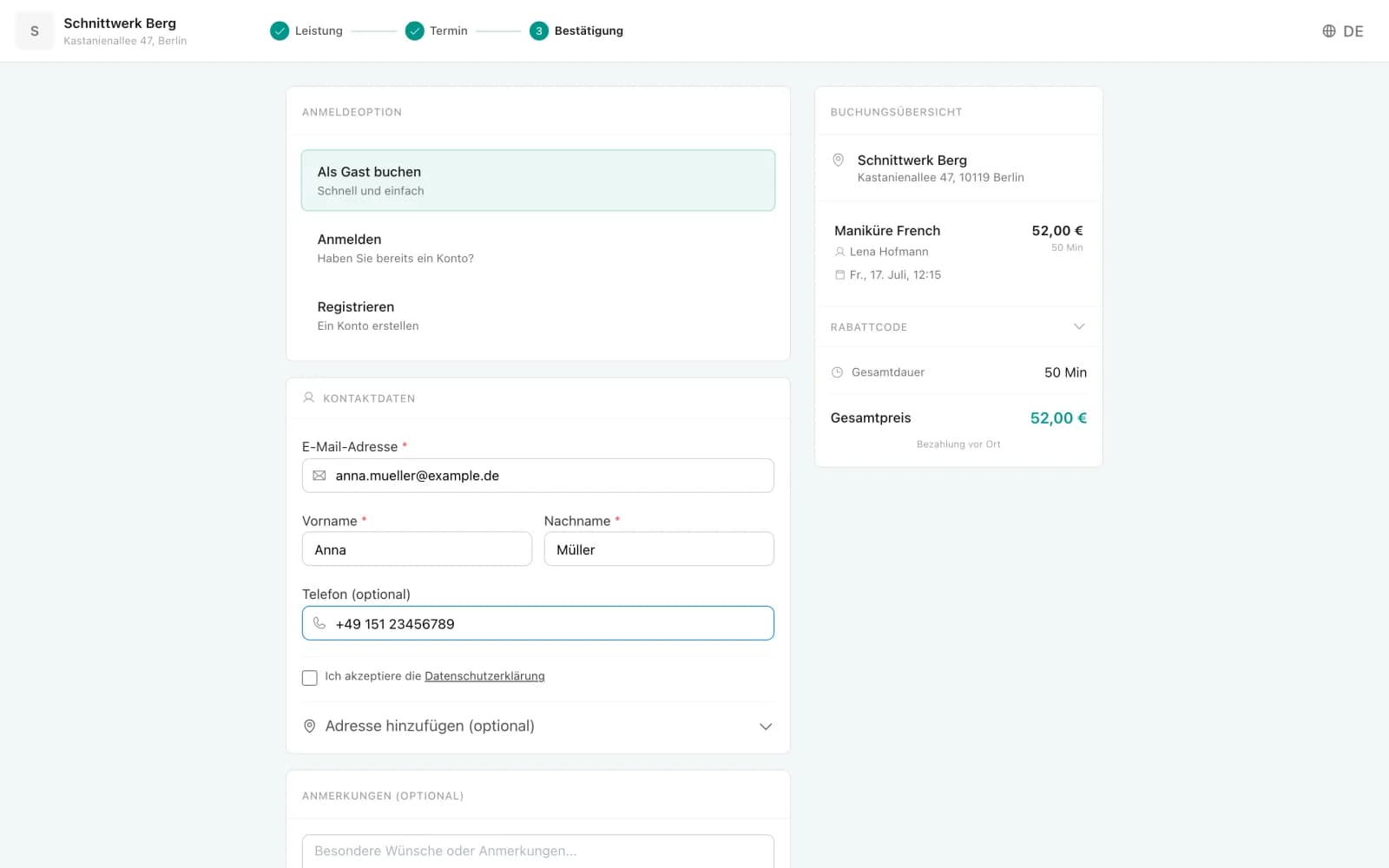Click the Leistung step checkmark icon
1389x868 pixels.
click(x=279, y=31)
